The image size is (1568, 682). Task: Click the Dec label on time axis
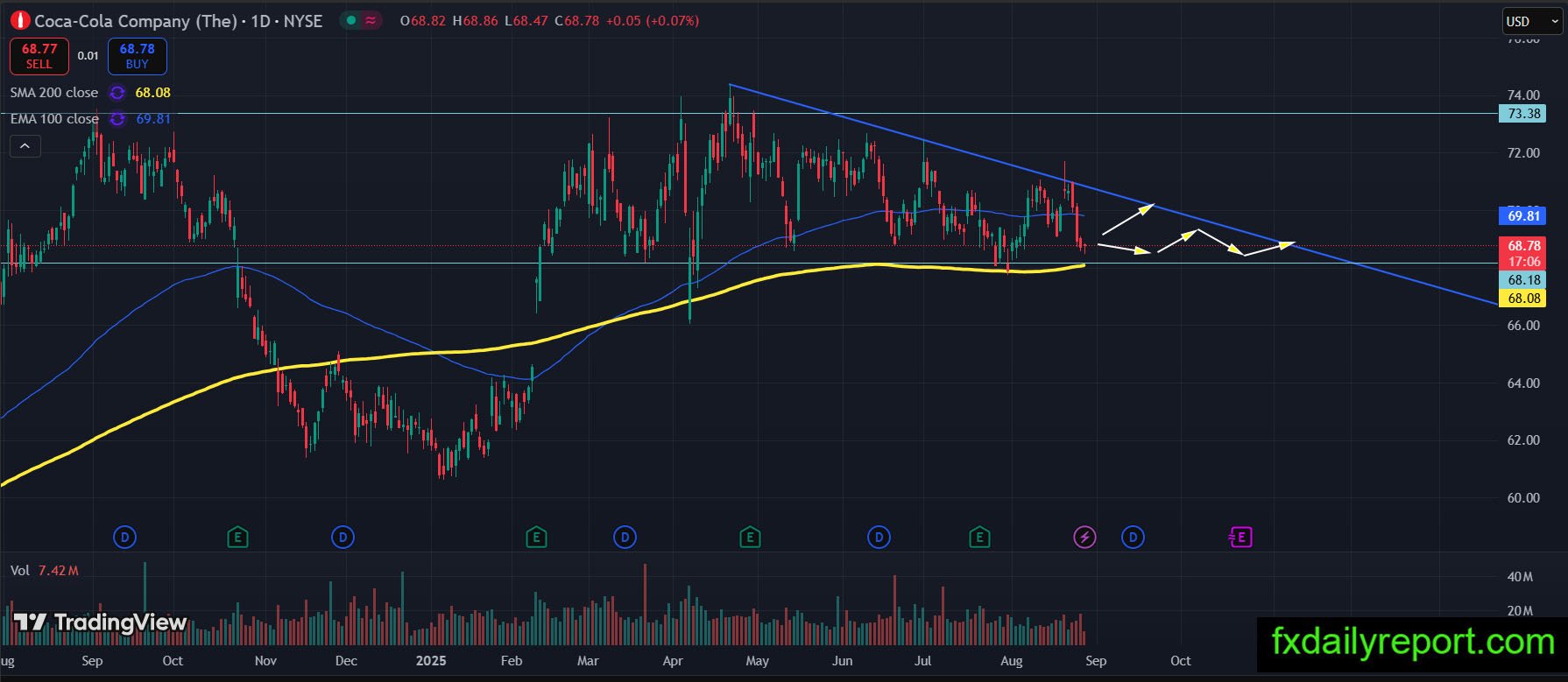click(x=346, y=661)
